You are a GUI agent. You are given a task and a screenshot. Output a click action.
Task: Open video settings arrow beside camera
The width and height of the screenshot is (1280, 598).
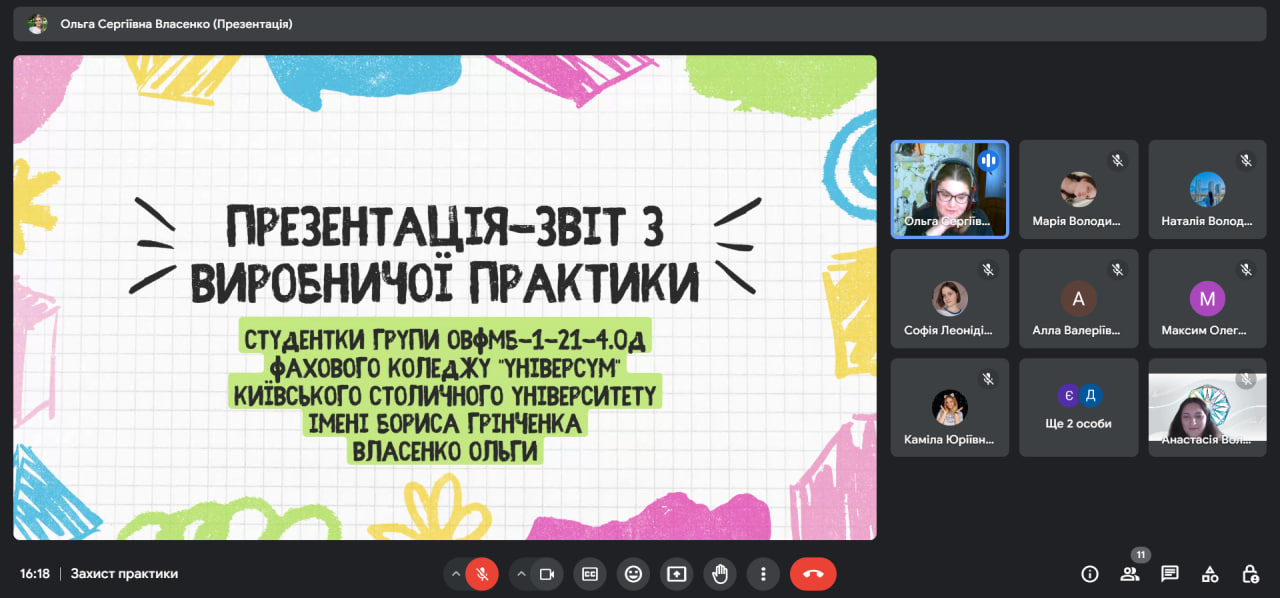pos(521,574)
